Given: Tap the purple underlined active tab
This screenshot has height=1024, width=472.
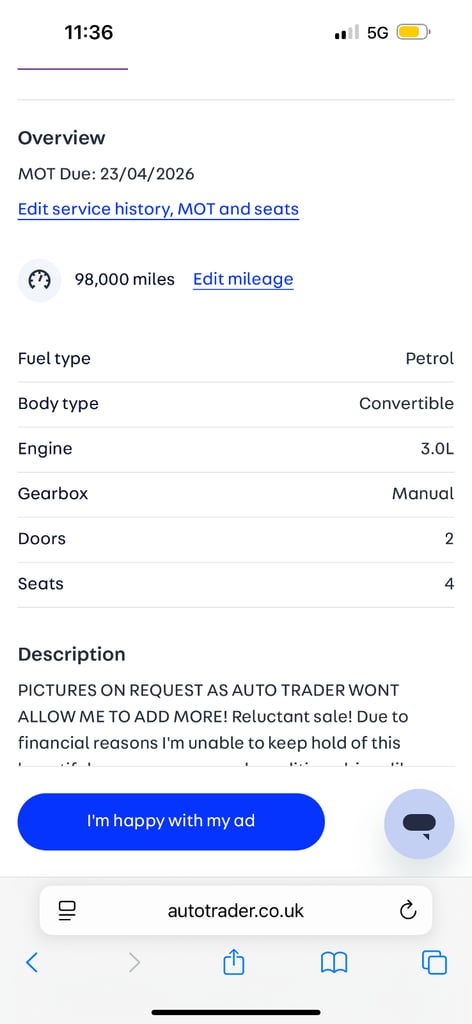Looking at the screenshot, I should click(x=72, y=68).
